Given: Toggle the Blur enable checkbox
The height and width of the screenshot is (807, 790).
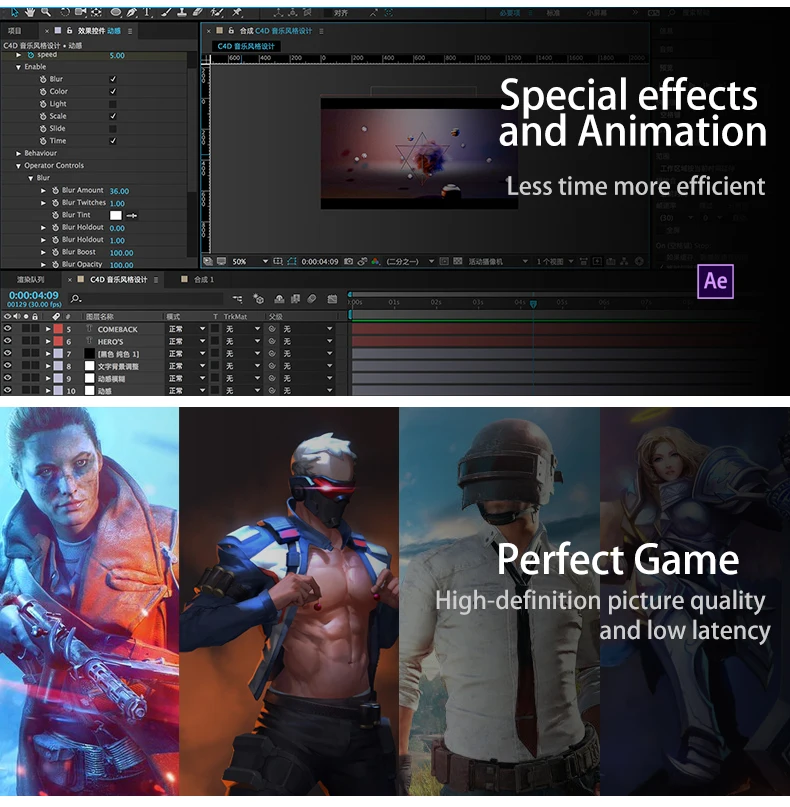Looking at the screenshot, I should 113,79.
